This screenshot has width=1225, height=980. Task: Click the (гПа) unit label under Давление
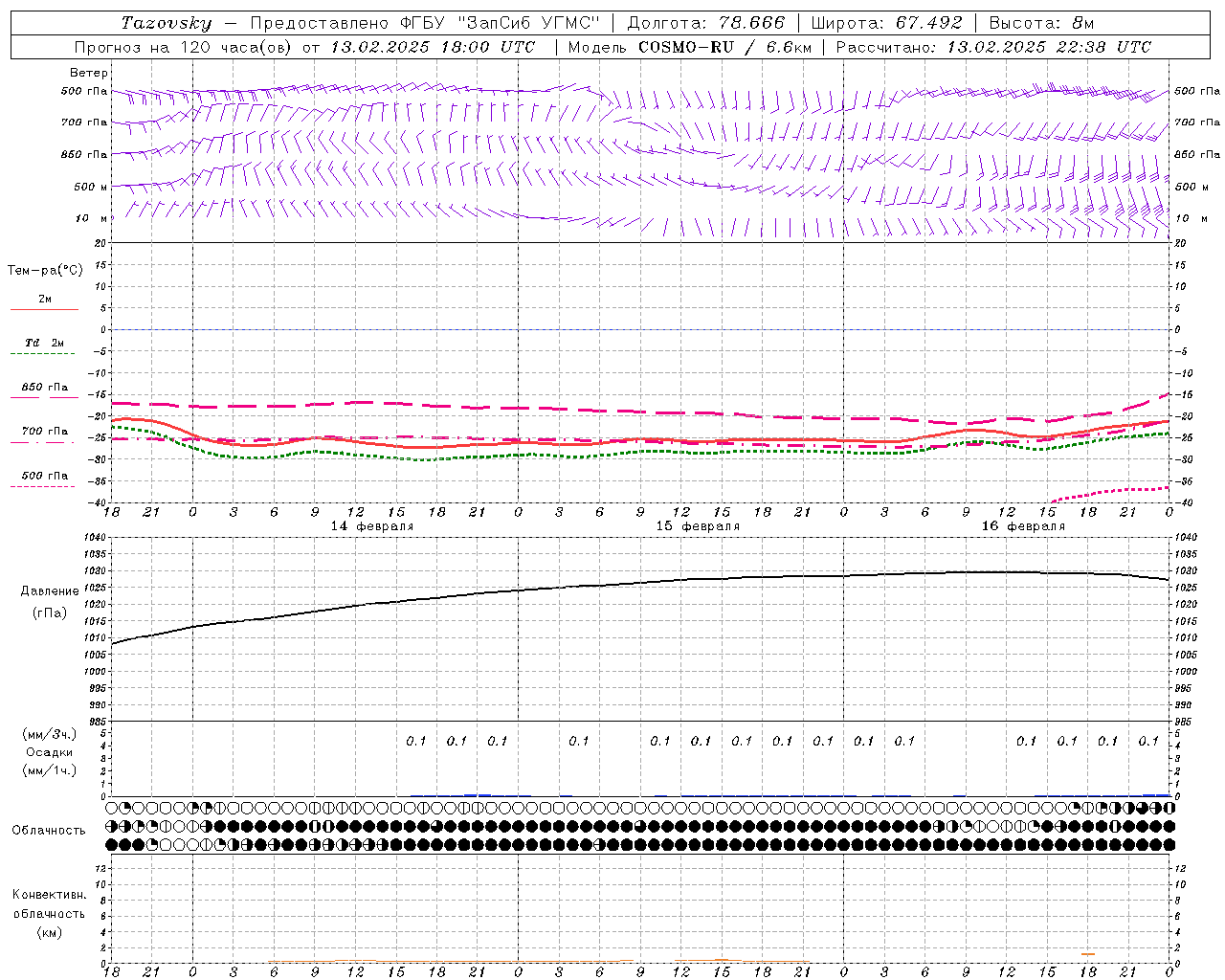(50, 613)
